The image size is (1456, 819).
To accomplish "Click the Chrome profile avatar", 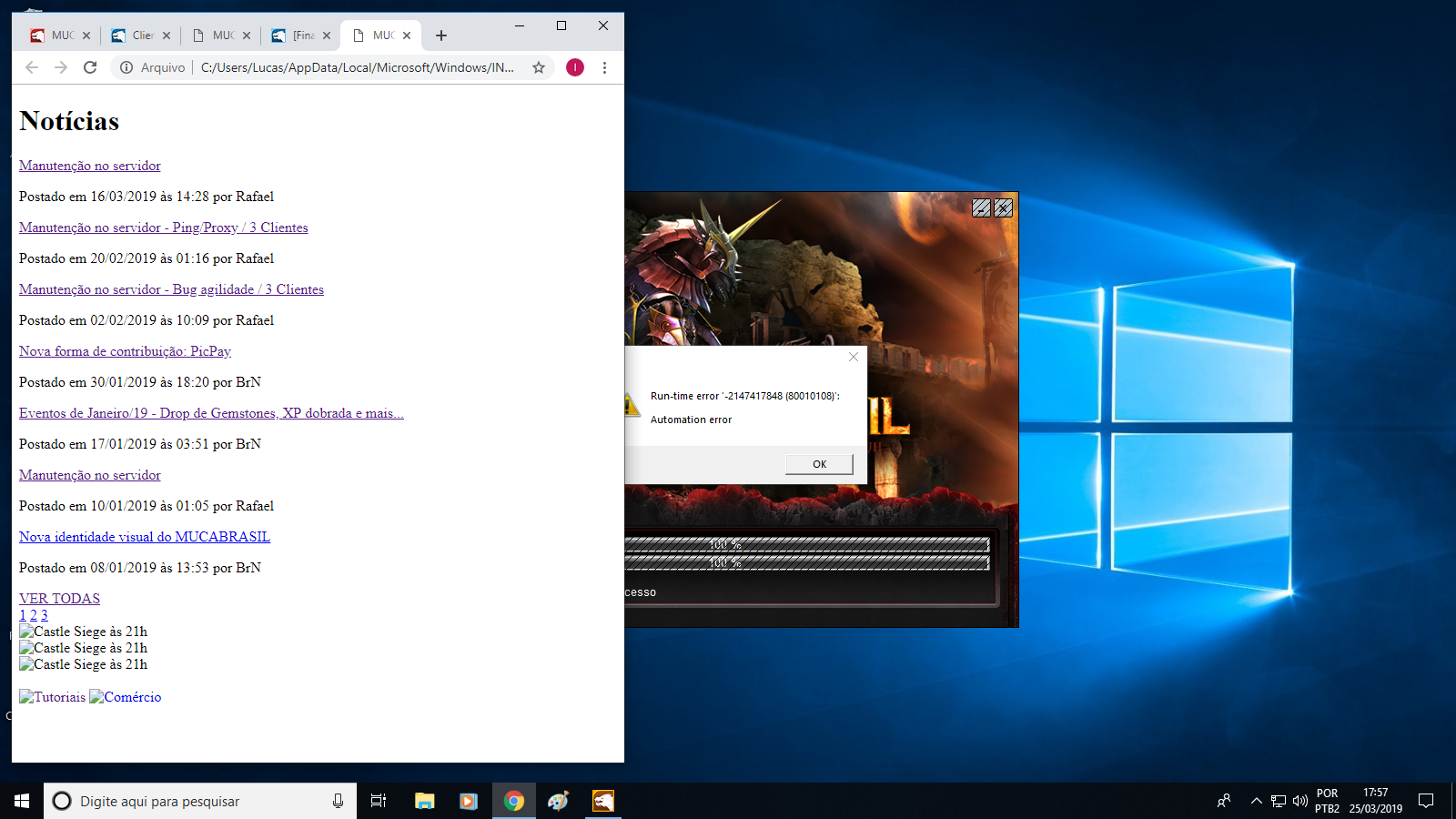I will 575,67.
